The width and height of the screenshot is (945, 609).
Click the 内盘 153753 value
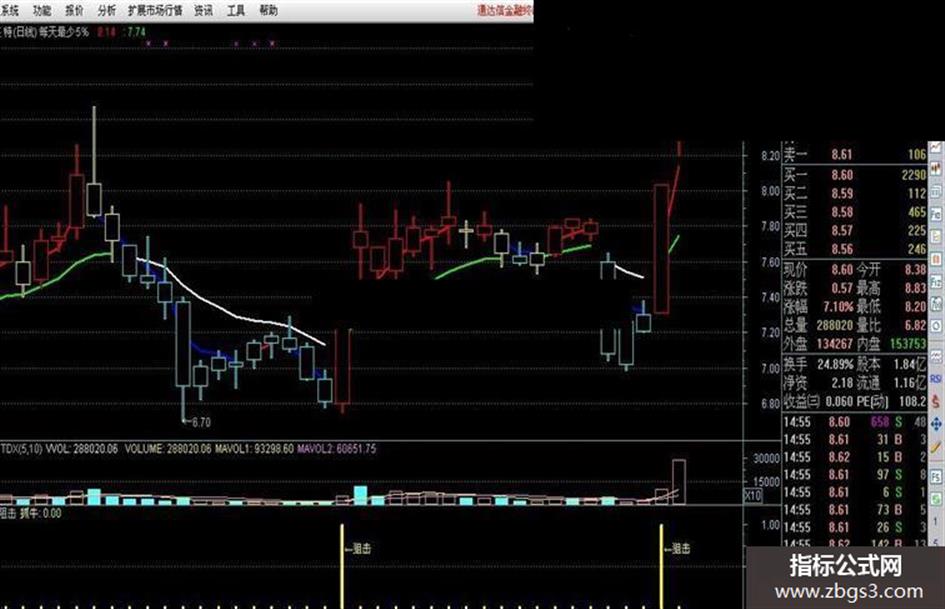click(x=908, y=344)
